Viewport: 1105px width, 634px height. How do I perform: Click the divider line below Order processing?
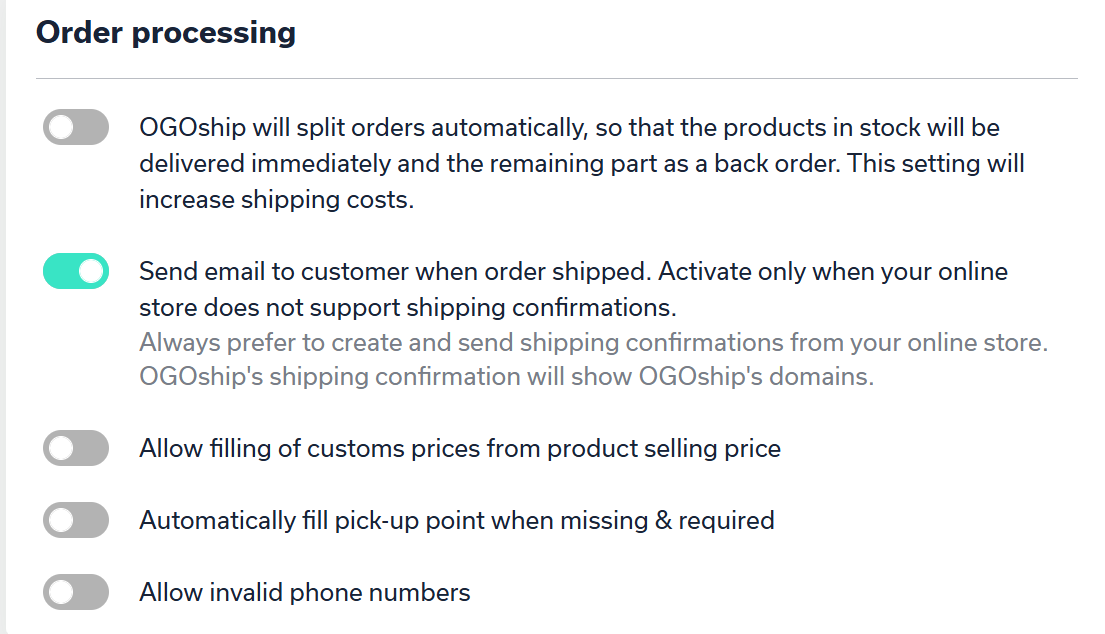556,78
